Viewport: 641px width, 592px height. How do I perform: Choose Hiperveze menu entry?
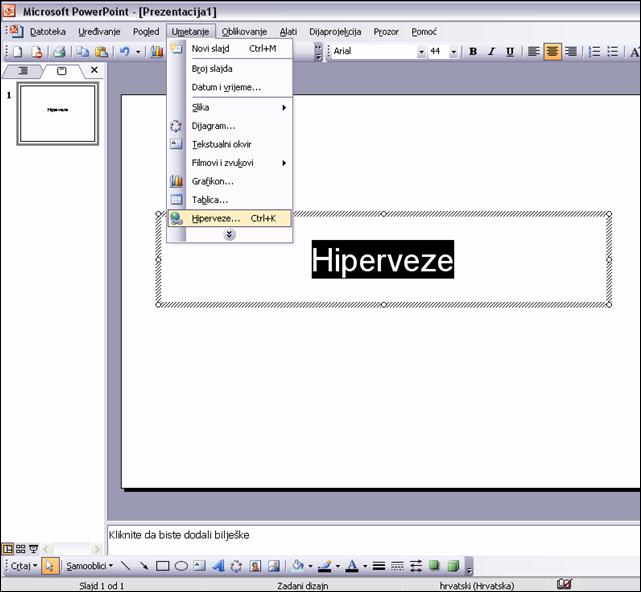tap(230, 218)
